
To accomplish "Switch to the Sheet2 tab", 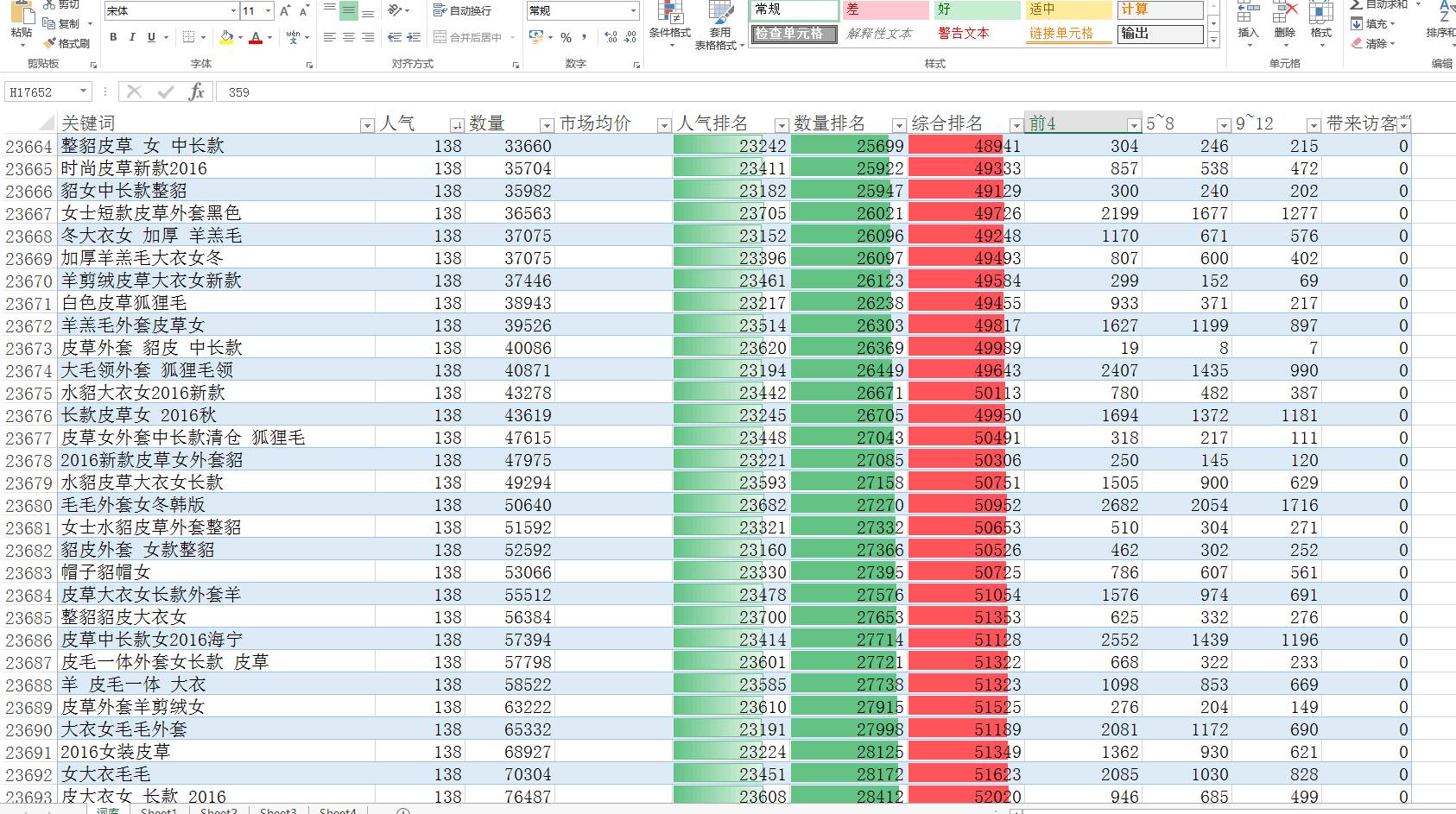I will 218,811.
